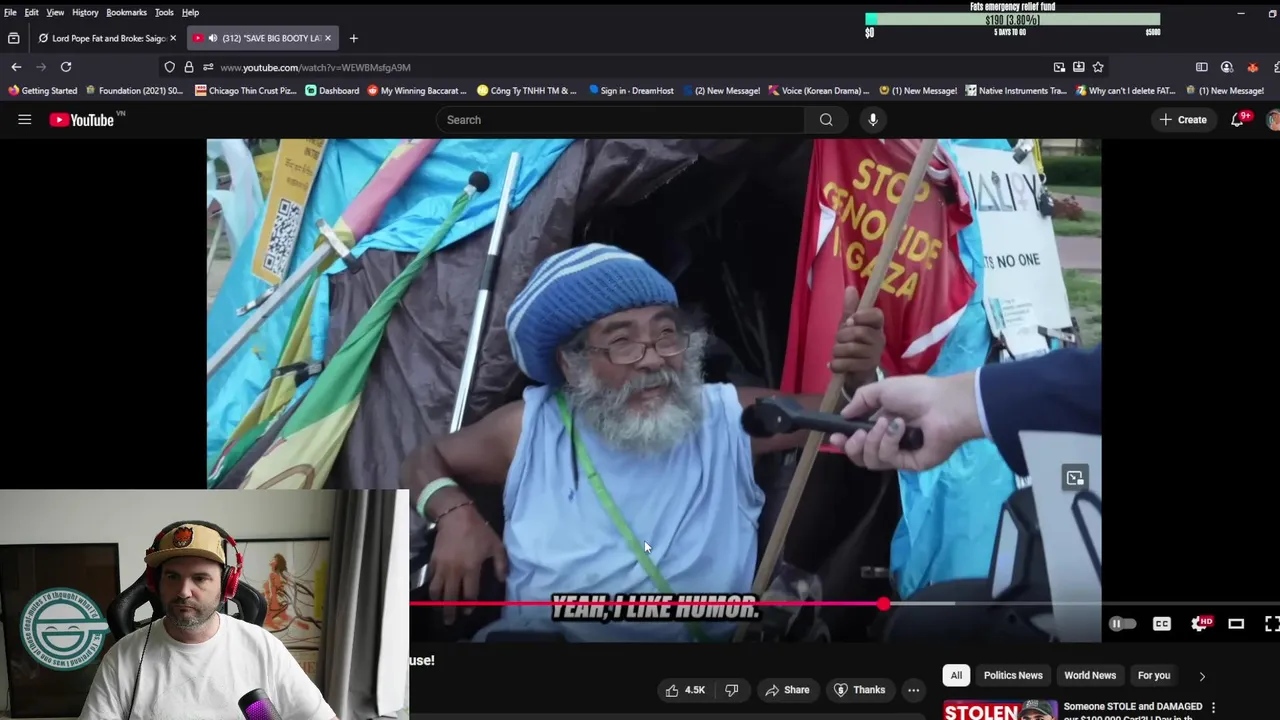The width and height of the screenshot is (1280, 720).
Task: Open the Bookmarks menu
Action: click(127, 12)
